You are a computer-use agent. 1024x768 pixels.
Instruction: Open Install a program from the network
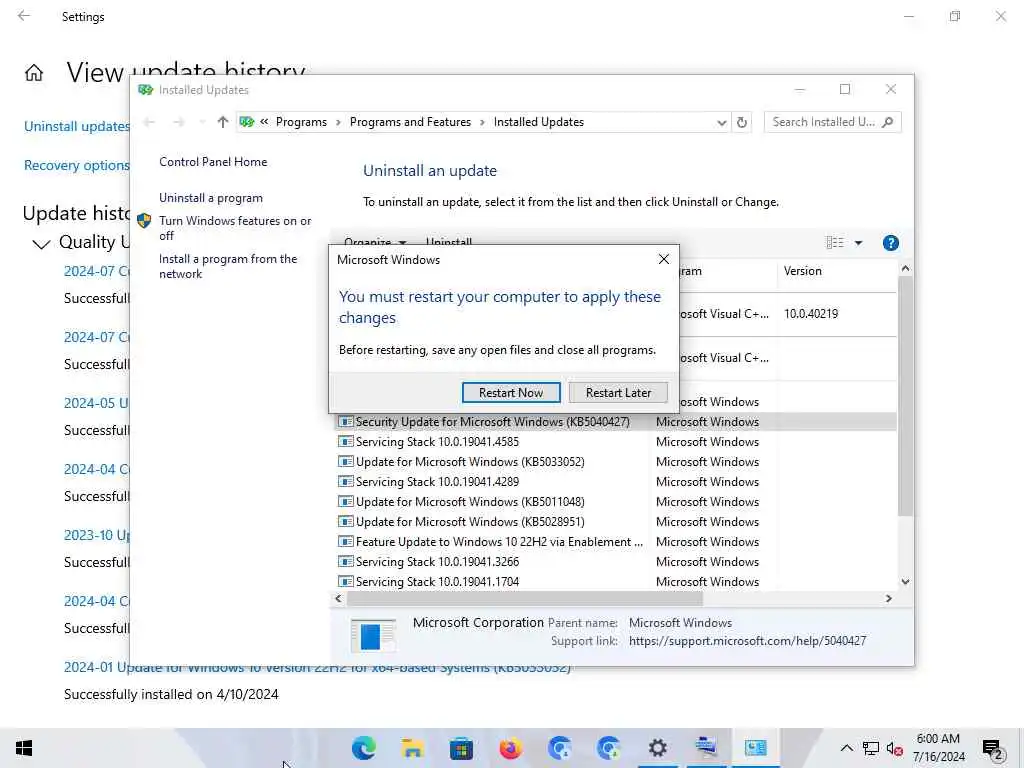228,266
